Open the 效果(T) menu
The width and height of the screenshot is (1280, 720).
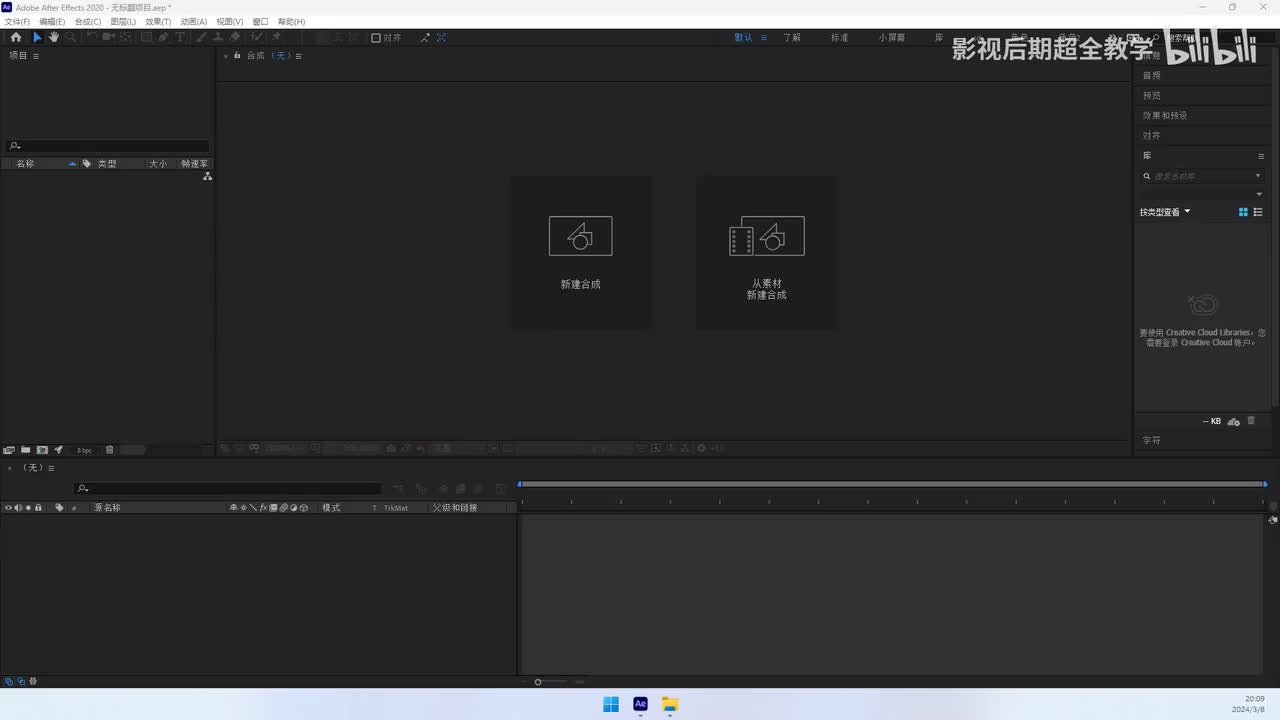pyautogui.click(x=158, y=21)
